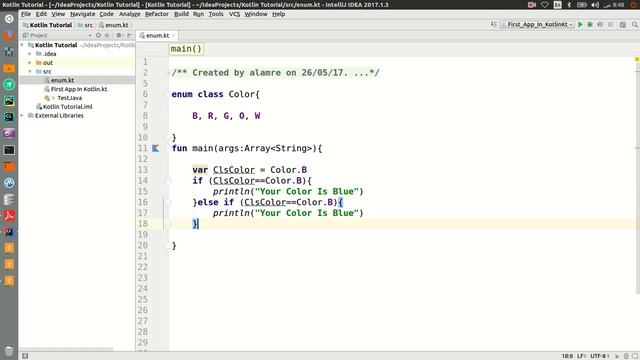Open Project Structure from toolbar
The height and width of the screenshot is (360, 640).
pos(622,24)
